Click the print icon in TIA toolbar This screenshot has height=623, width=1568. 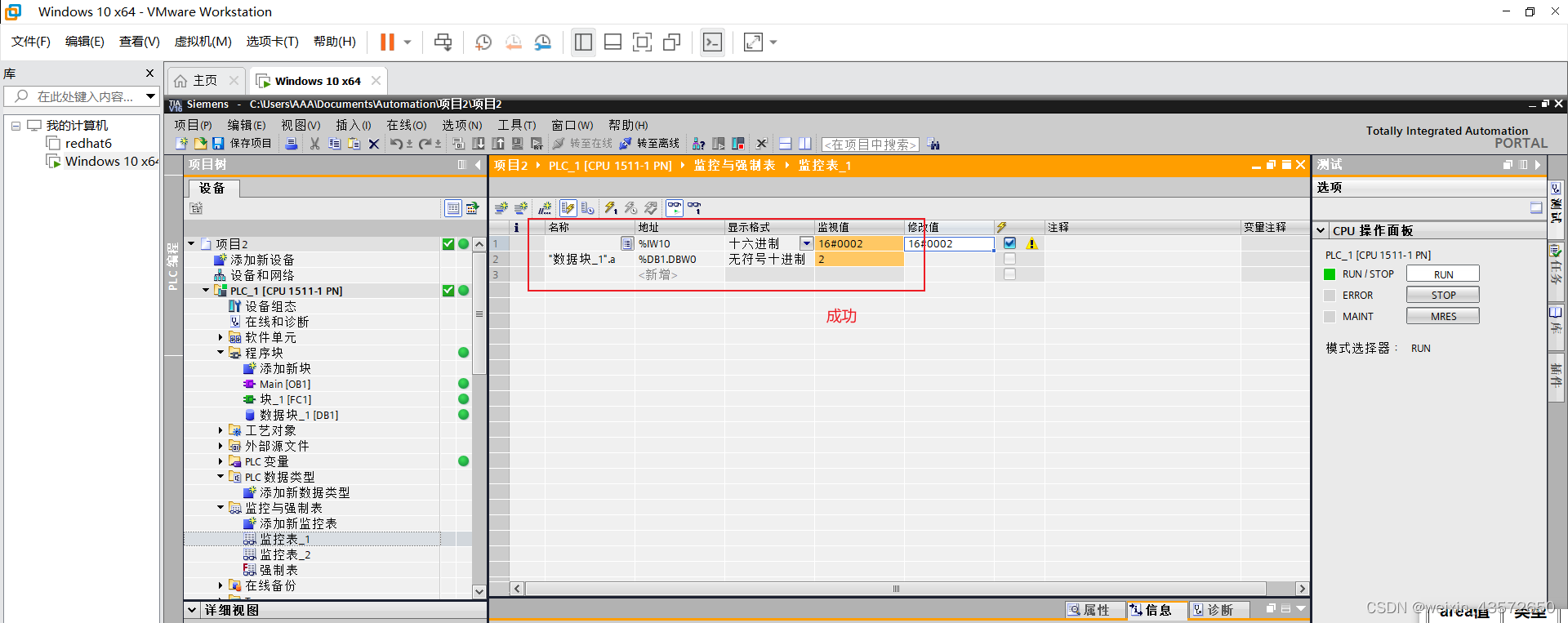[292, 144]
